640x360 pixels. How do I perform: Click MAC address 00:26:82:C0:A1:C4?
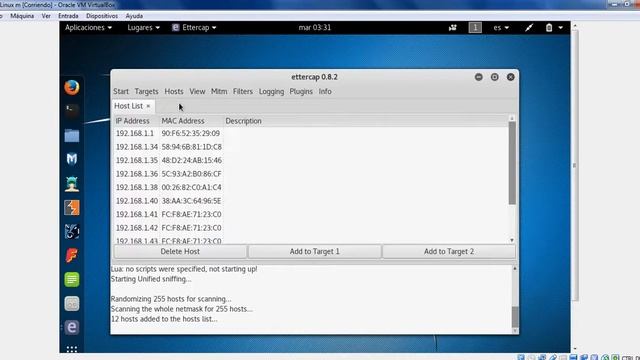pyautogui.click(x=191, y=187)
